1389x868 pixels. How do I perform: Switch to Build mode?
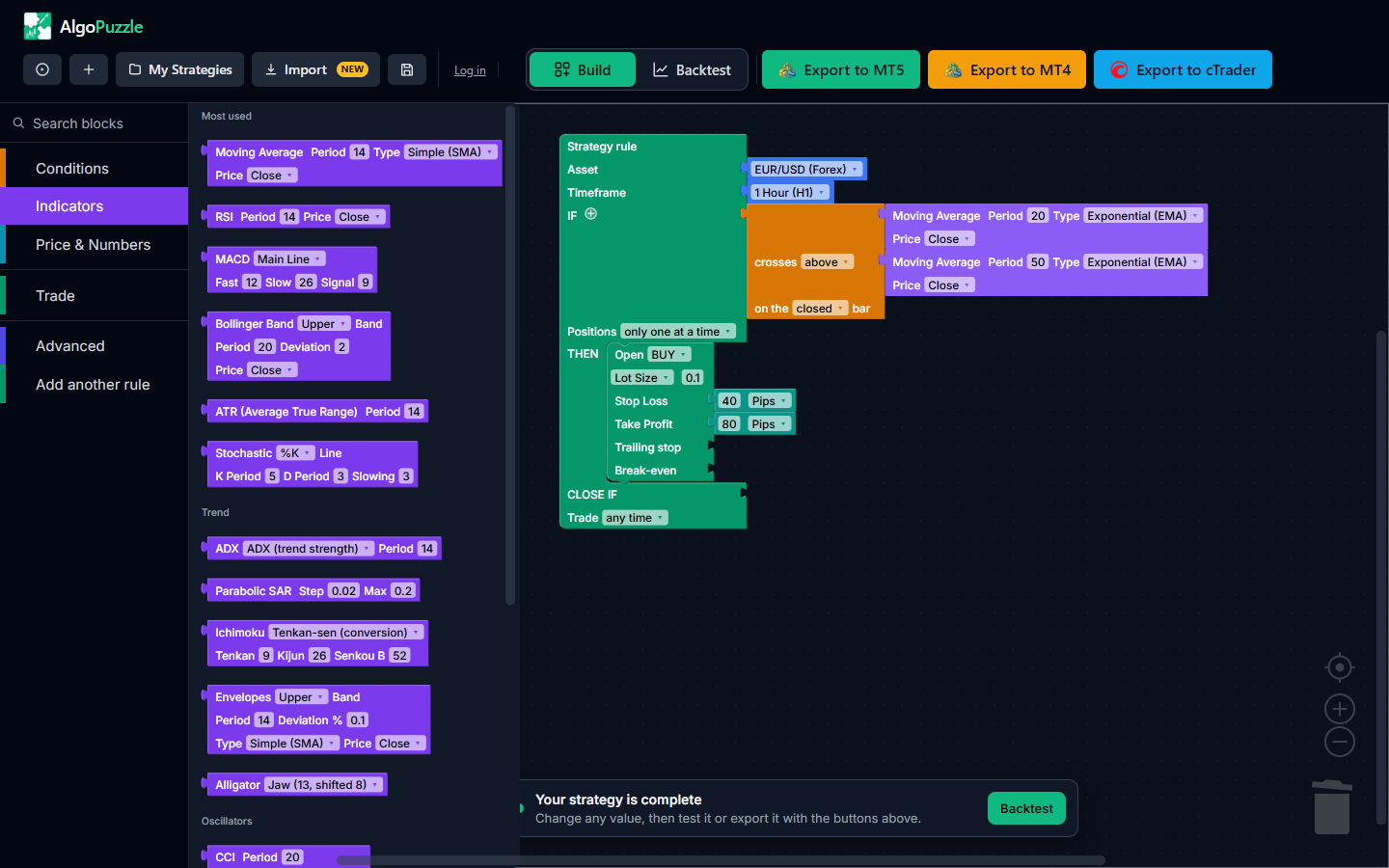pyautogui.click(x=583, y=69)
